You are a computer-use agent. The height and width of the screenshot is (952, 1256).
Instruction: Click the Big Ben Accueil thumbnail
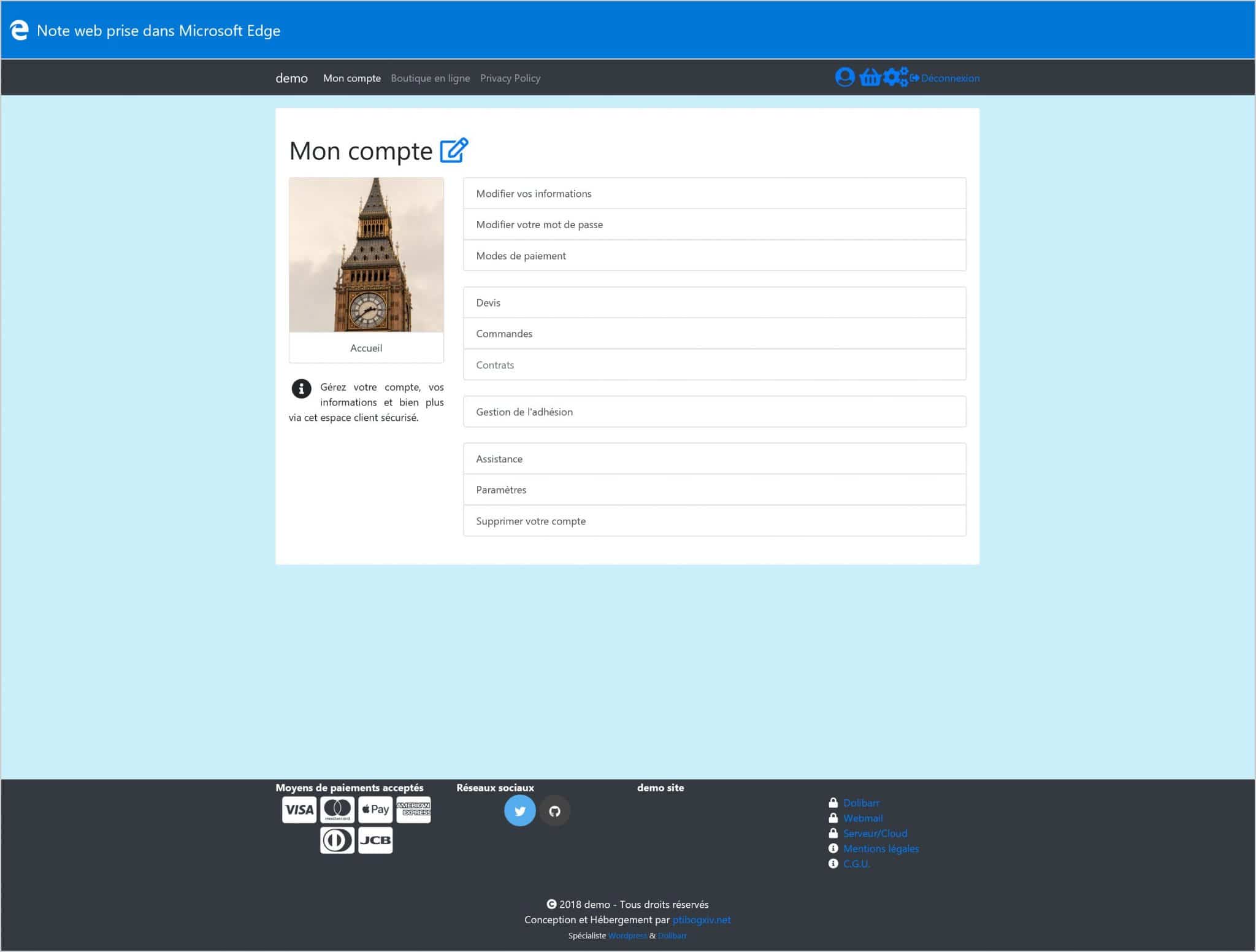point(366,255)
